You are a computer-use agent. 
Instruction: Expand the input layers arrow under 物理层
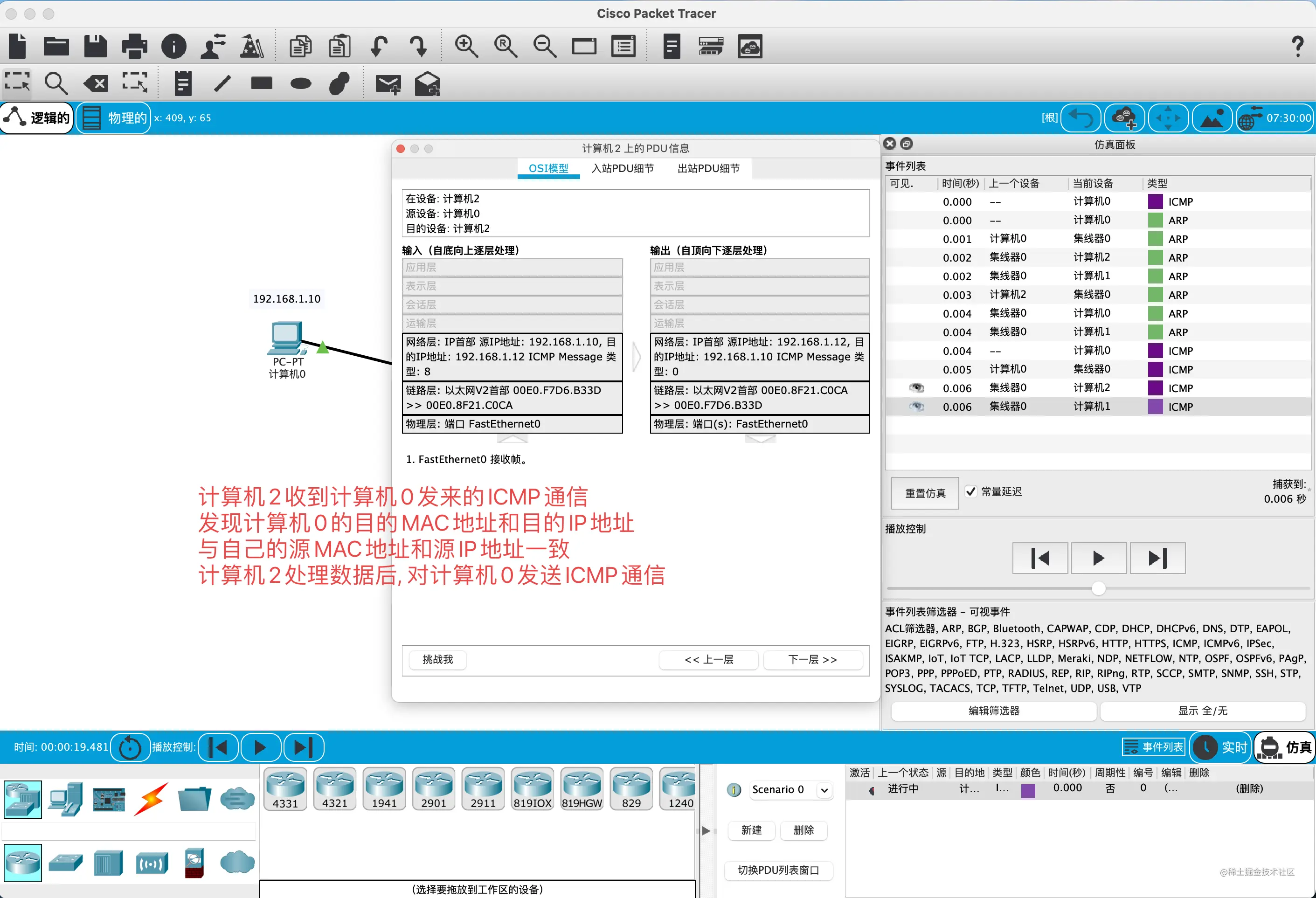(x=513, y=439)
